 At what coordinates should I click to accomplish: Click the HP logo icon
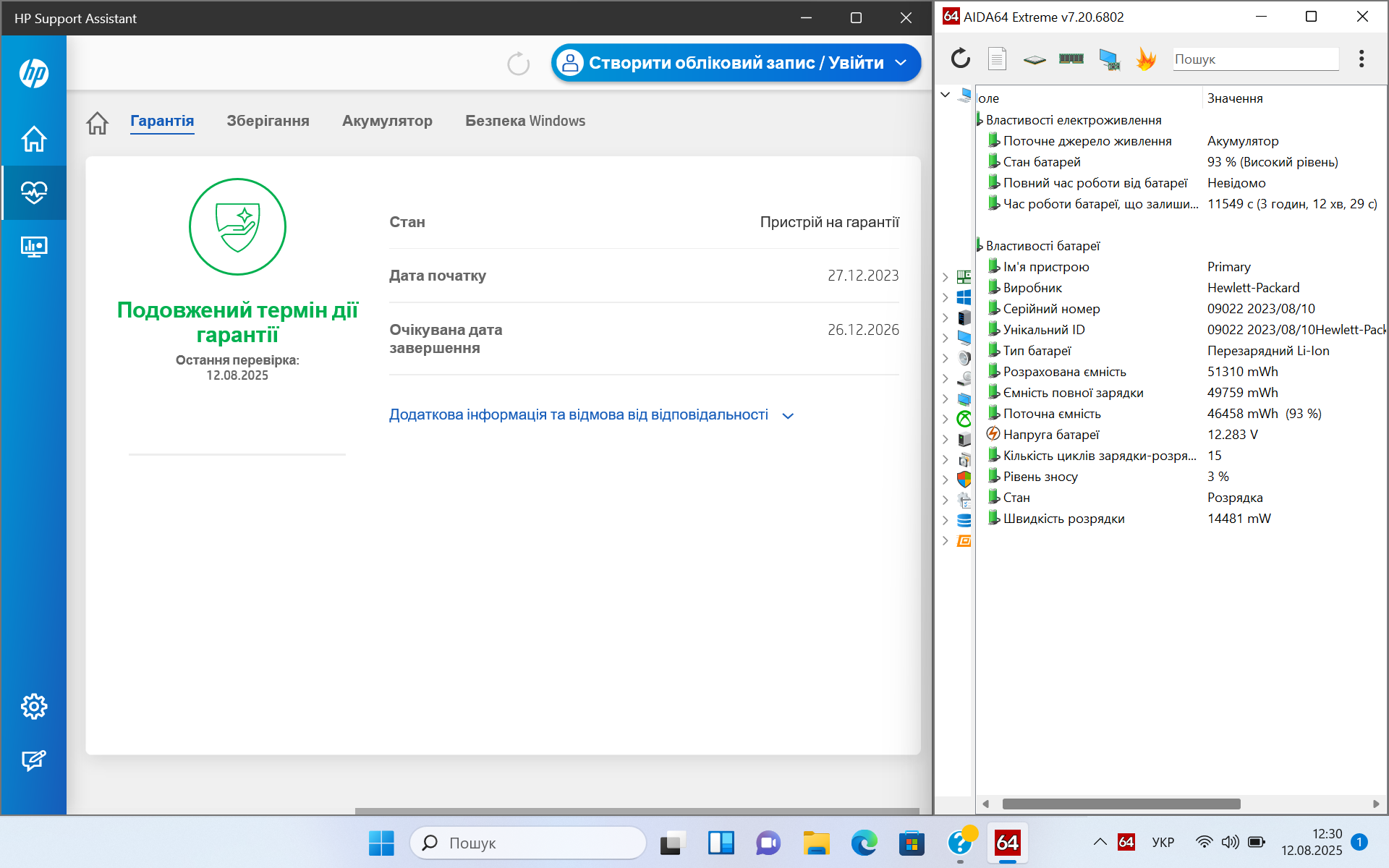coord(34,73)
